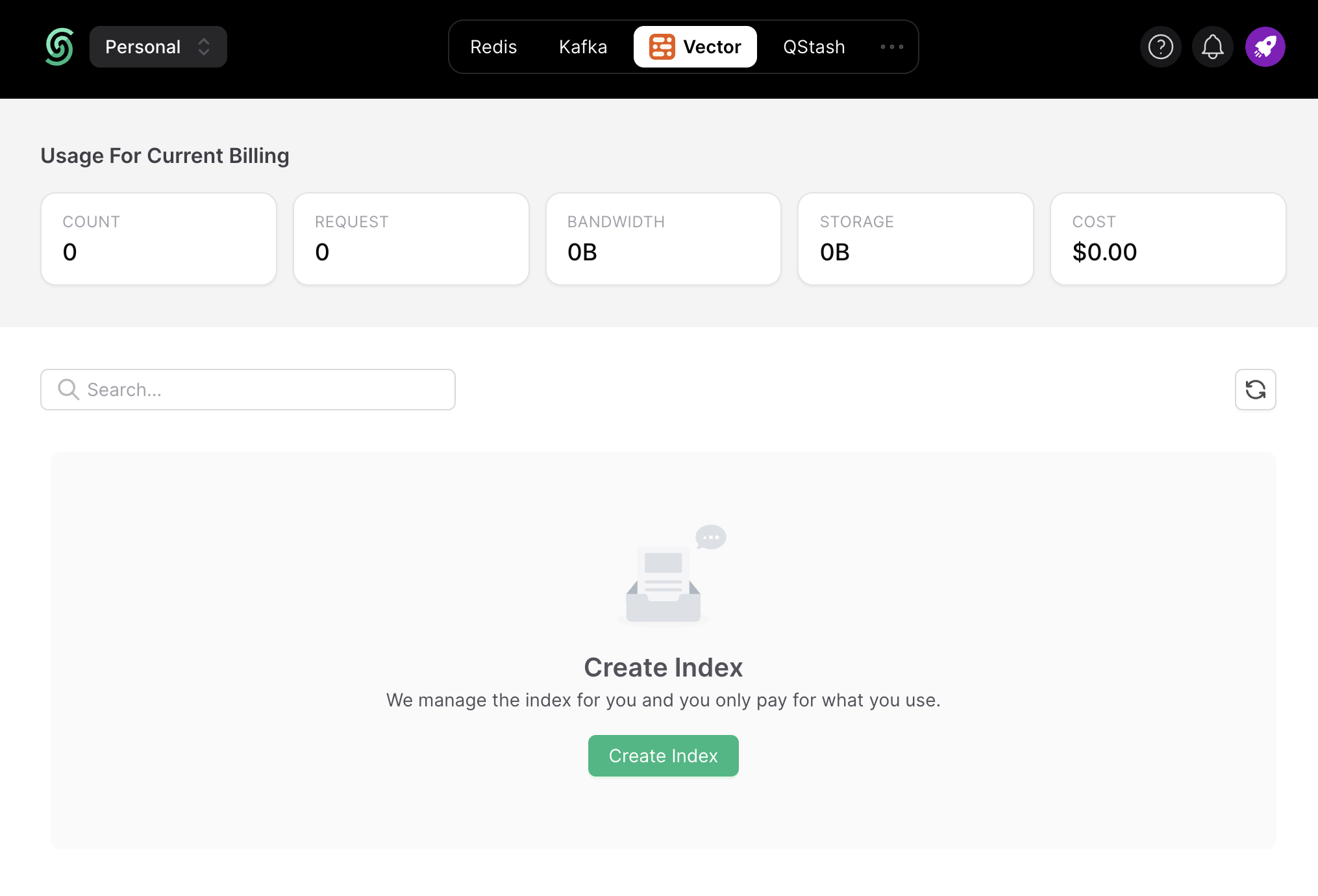The height and width of the screenshot is (896, 1318).
Task: Click the Usage For Current Billing heading
Action: coord(164,155)
